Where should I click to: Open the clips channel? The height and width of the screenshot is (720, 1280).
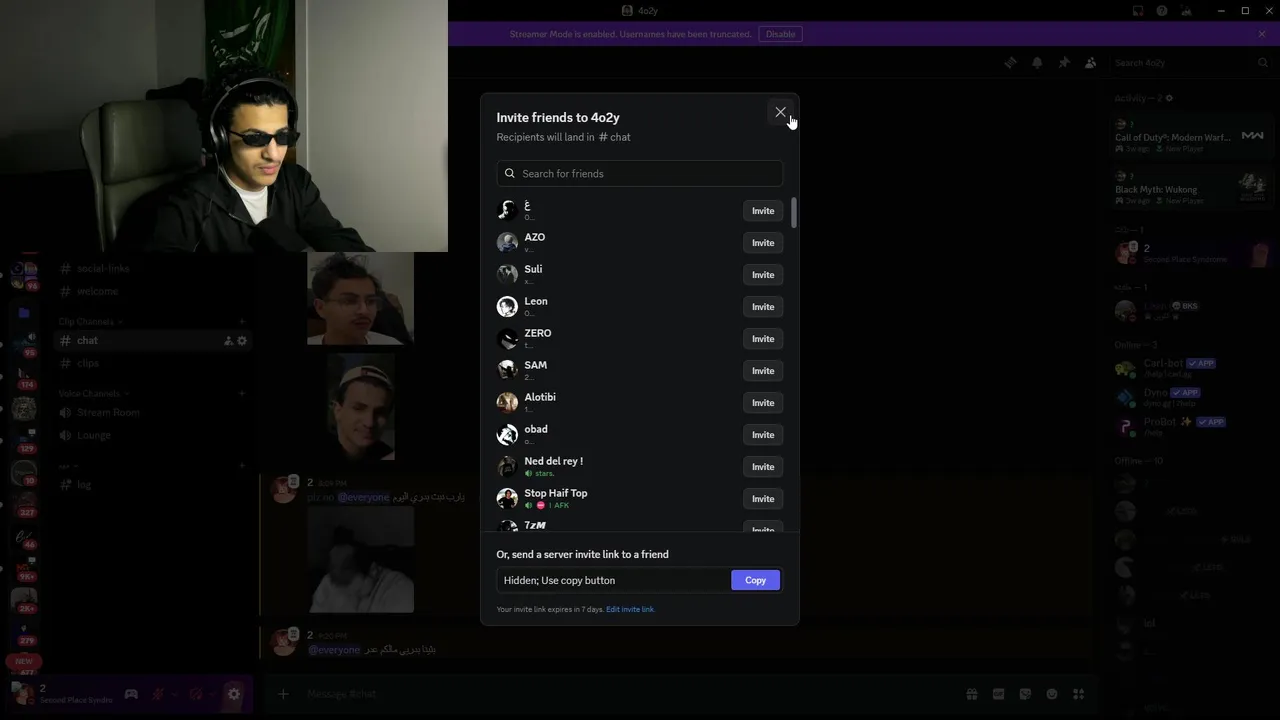[152, 363]
